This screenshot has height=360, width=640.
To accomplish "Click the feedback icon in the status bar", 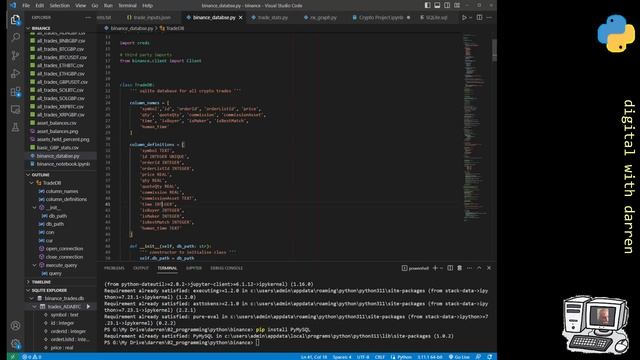I will 478,357.
